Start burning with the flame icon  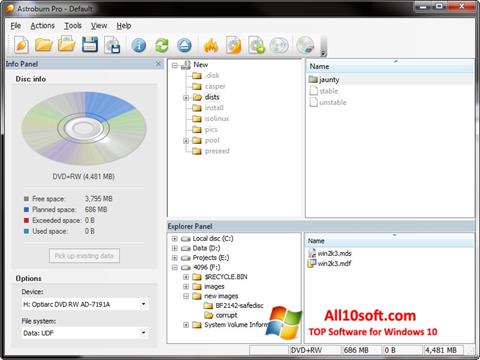(211, 45)
